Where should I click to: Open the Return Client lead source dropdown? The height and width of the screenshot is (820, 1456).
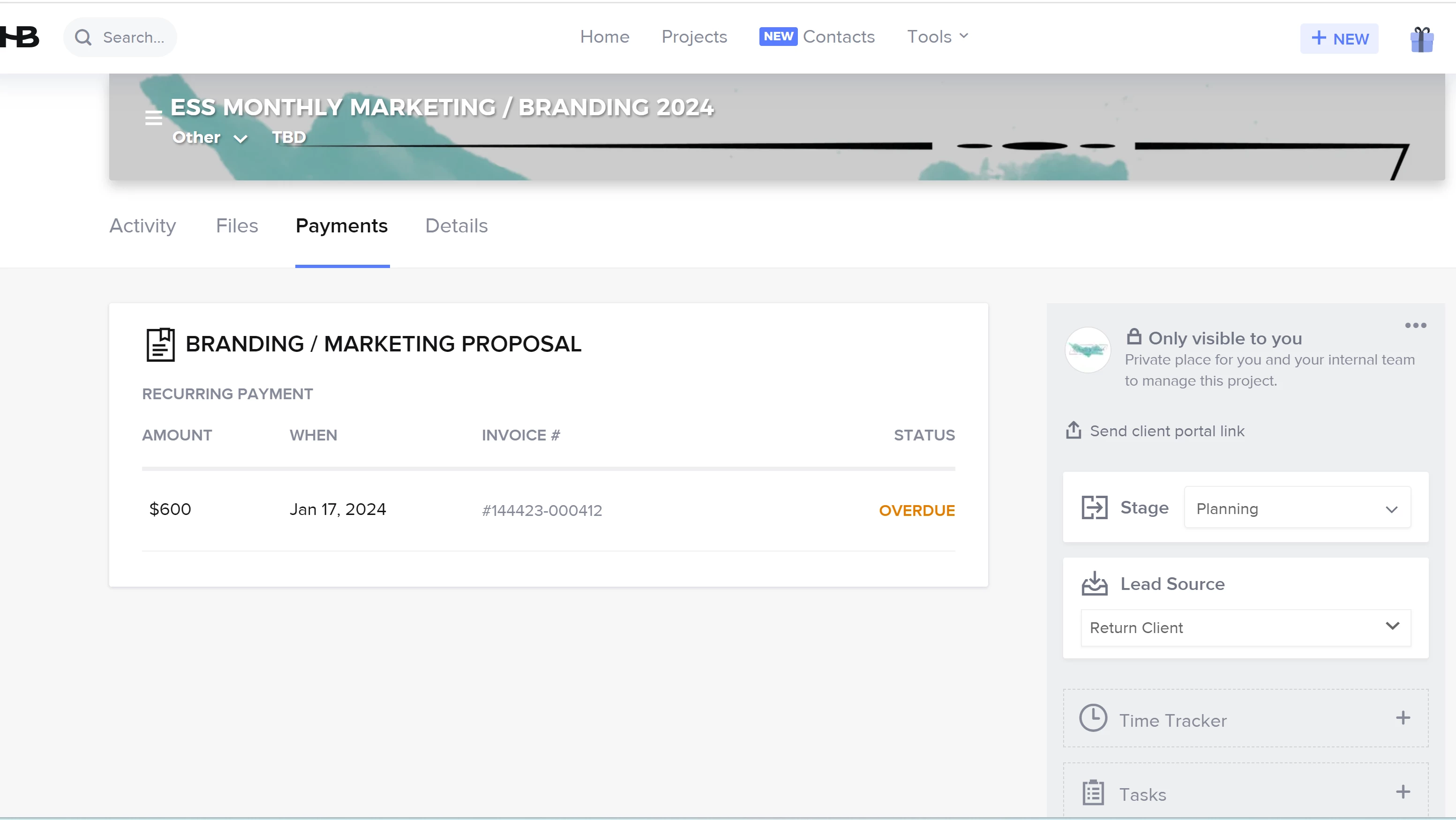[1245, 627]
